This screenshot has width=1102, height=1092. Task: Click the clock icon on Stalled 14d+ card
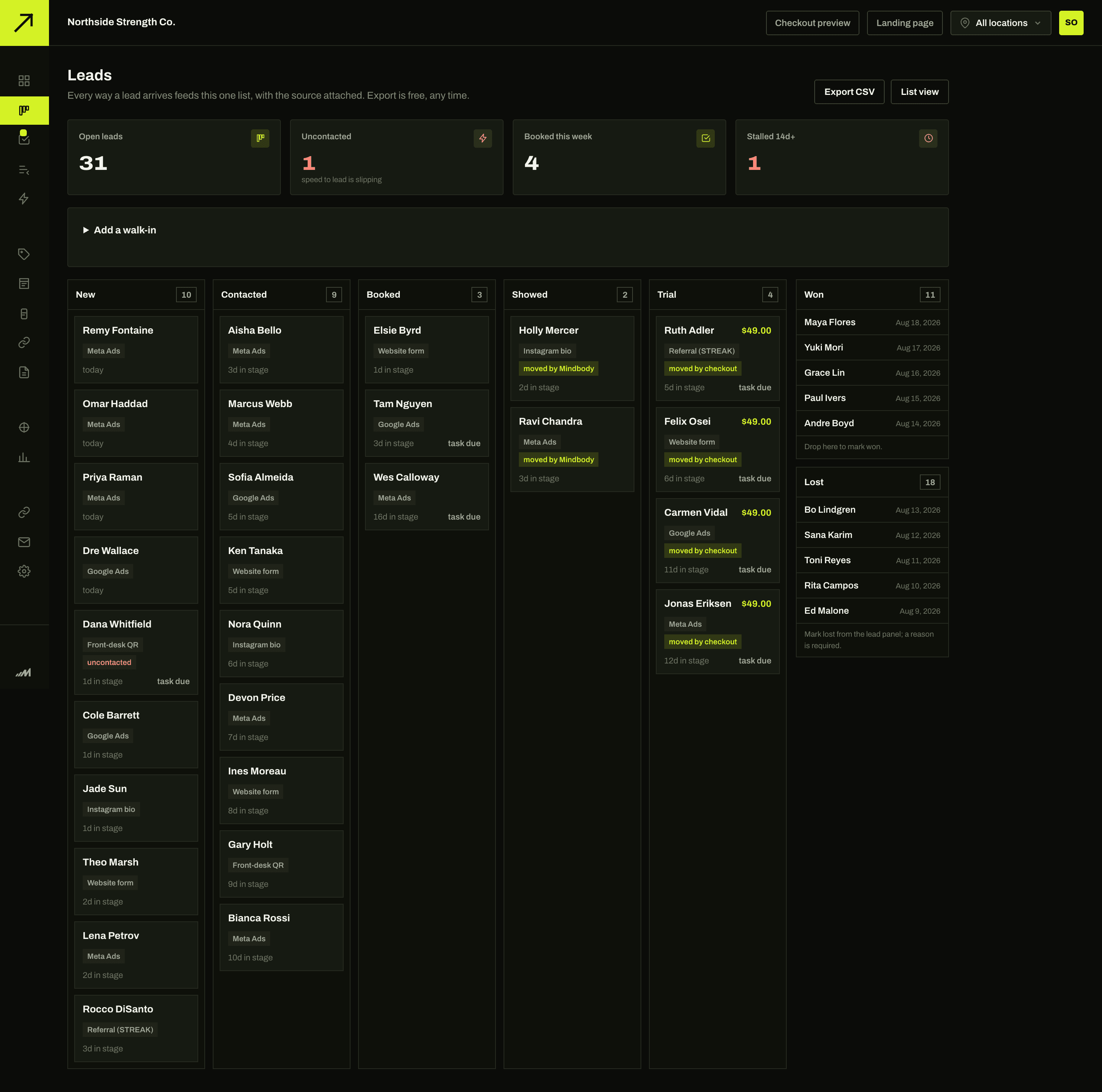coord(928,138)
